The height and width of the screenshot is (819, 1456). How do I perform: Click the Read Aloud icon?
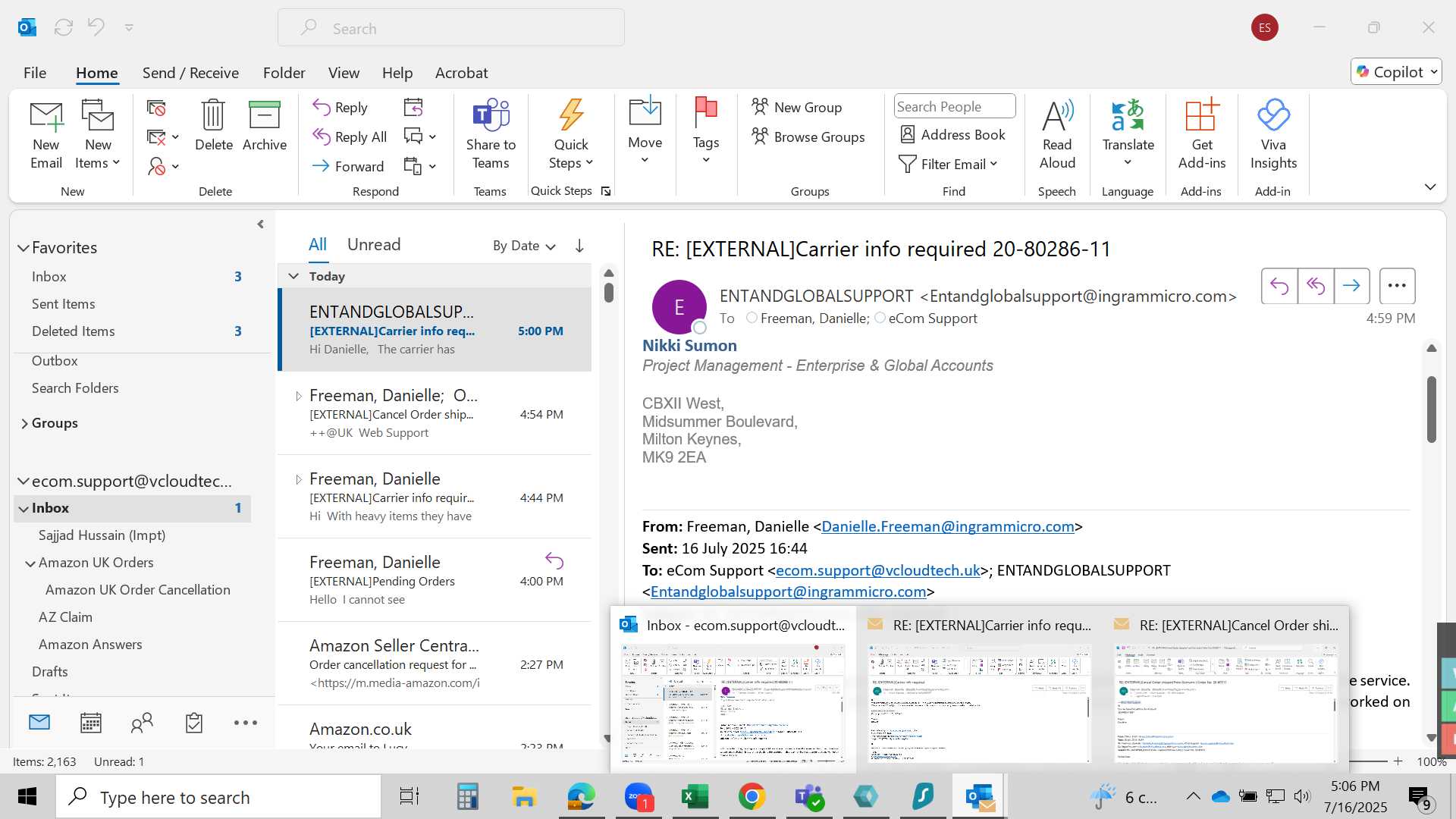[1057, 135]
